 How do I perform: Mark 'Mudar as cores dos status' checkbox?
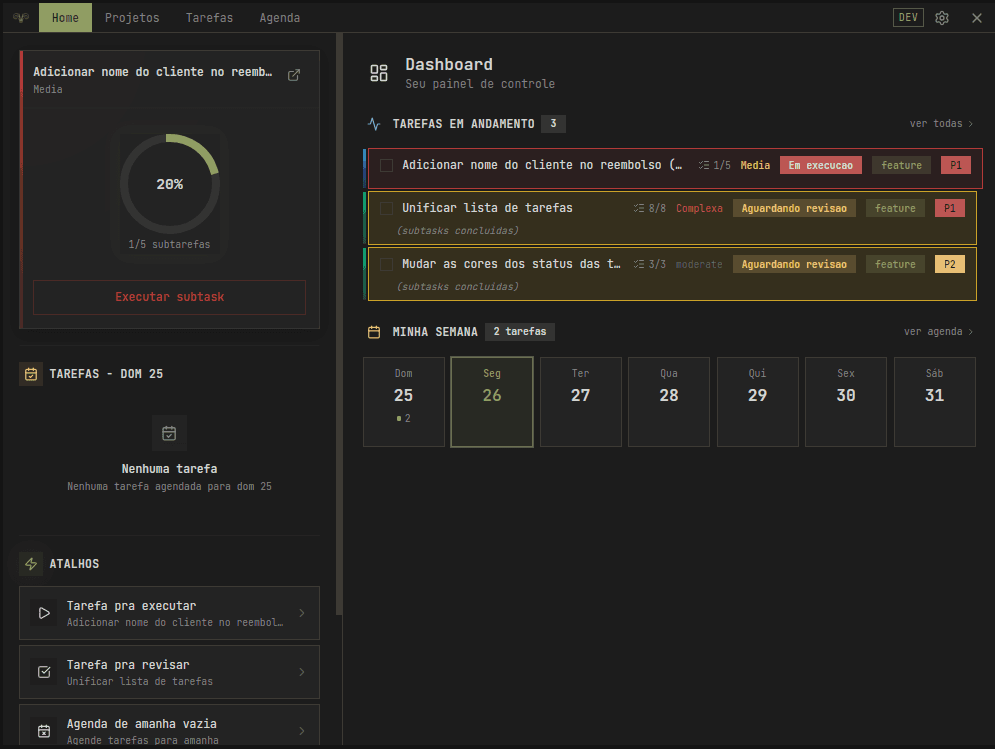tap(387, 264)
